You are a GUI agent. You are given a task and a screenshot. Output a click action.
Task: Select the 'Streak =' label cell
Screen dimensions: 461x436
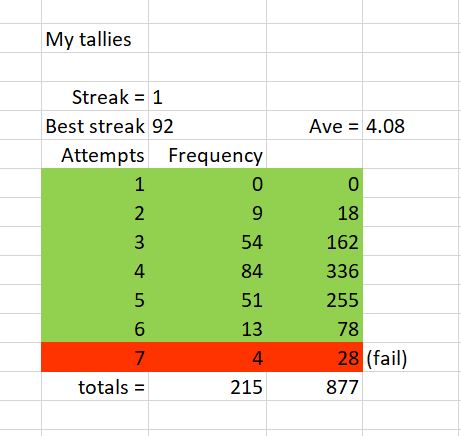[95, 97]
